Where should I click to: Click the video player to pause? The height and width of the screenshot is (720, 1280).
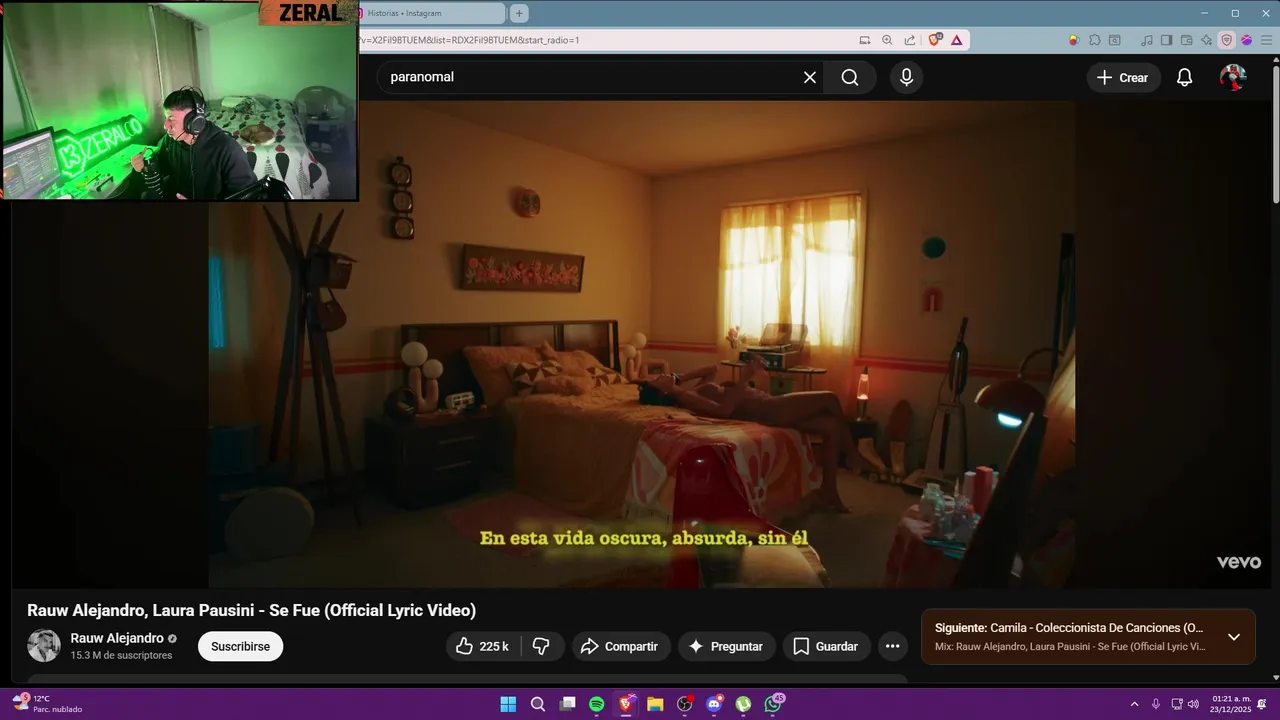pos(642,344)
